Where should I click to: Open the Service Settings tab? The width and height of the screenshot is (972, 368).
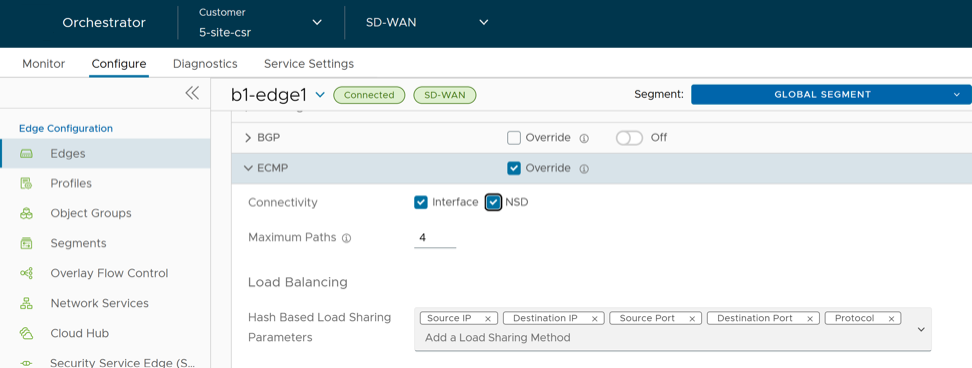[309, 63]
